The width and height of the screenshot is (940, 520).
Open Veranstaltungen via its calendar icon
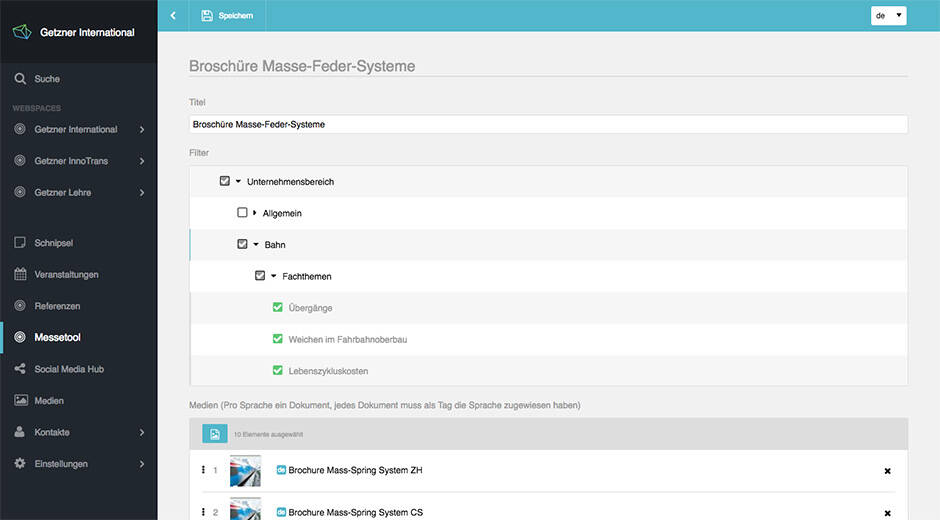[20, 274]
